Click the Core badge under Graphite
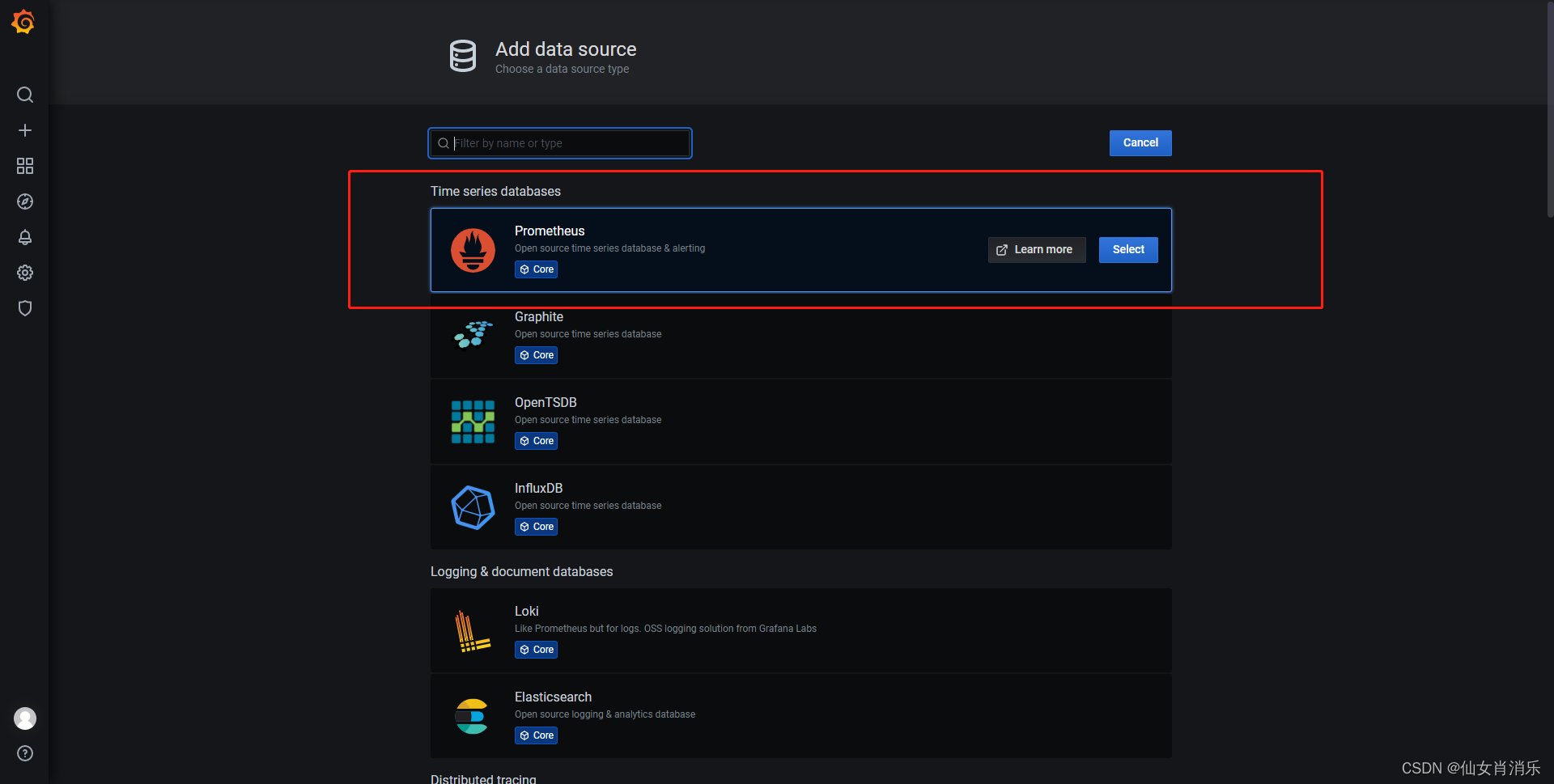1554x784 pixels. (536, 355)
